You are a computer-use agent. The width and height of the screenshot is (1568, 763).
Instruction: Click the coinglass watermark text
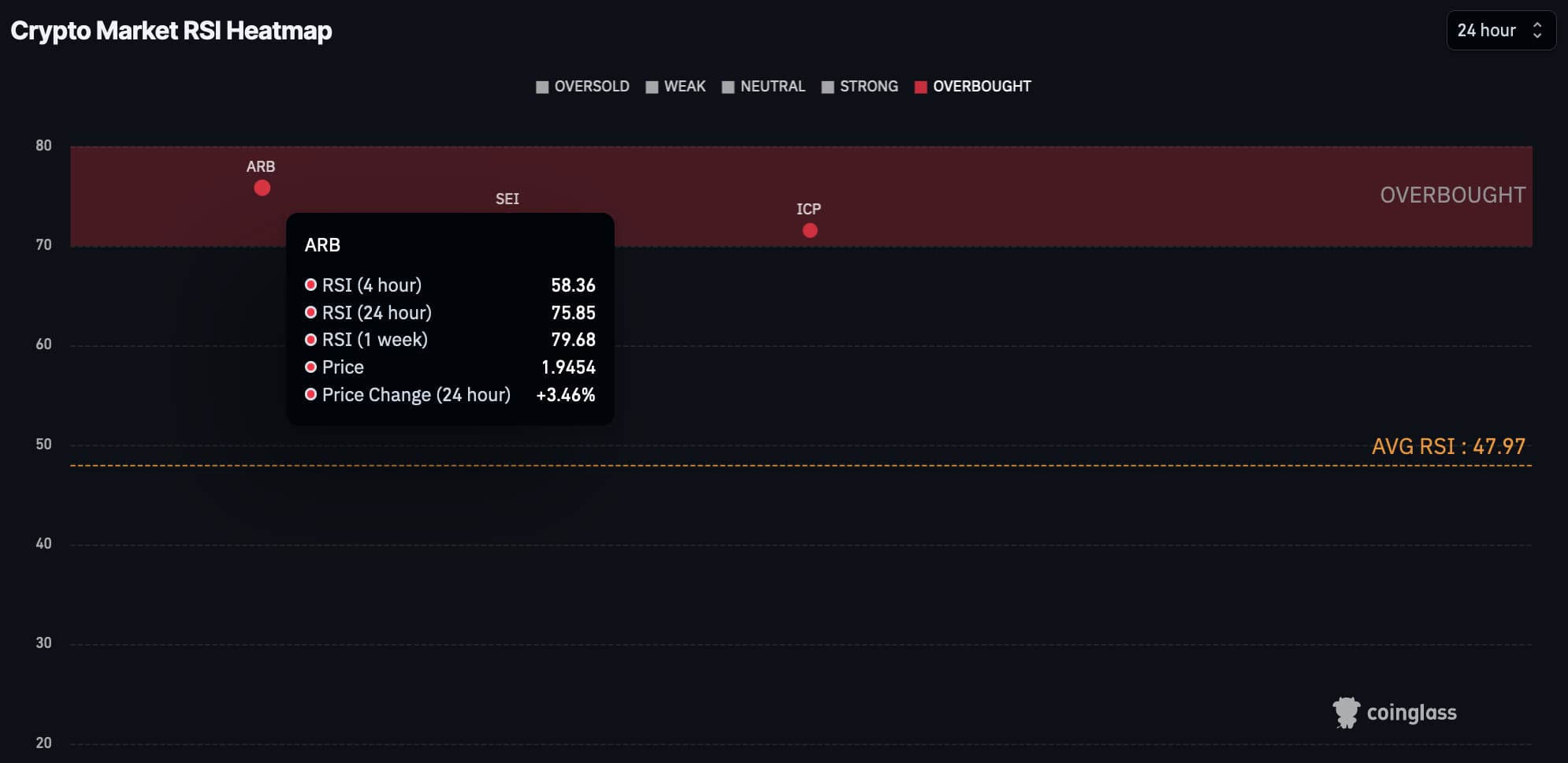[x=1411, y=713]
